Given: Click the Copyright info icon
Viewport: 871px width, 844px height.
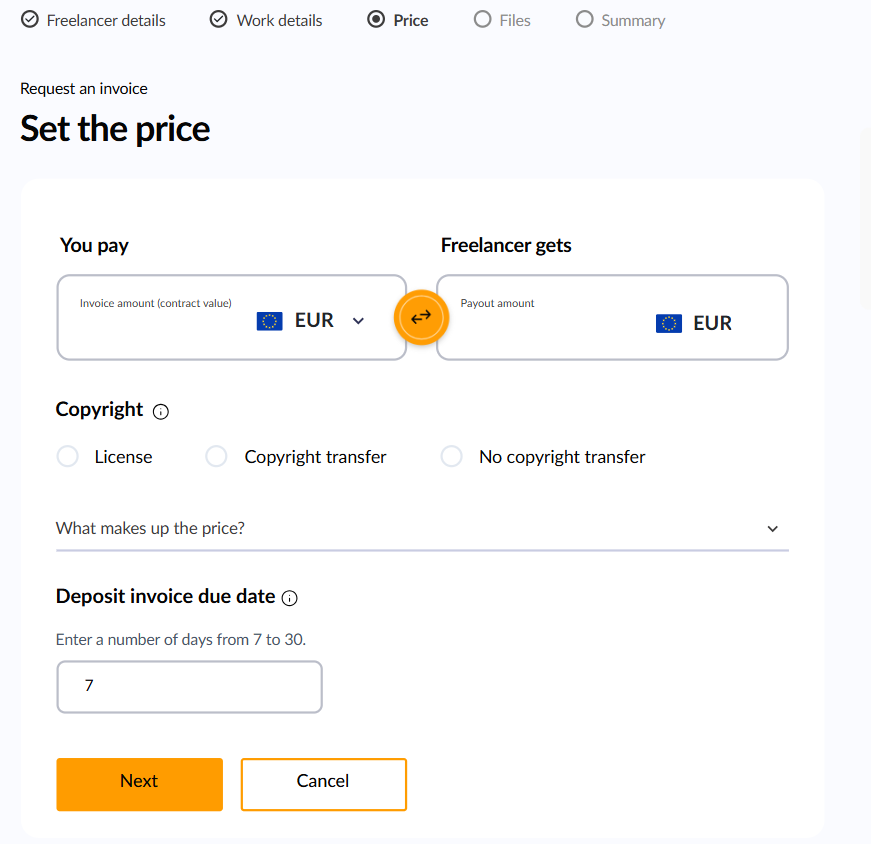Looking at the screenshot, I should [161, 411].
